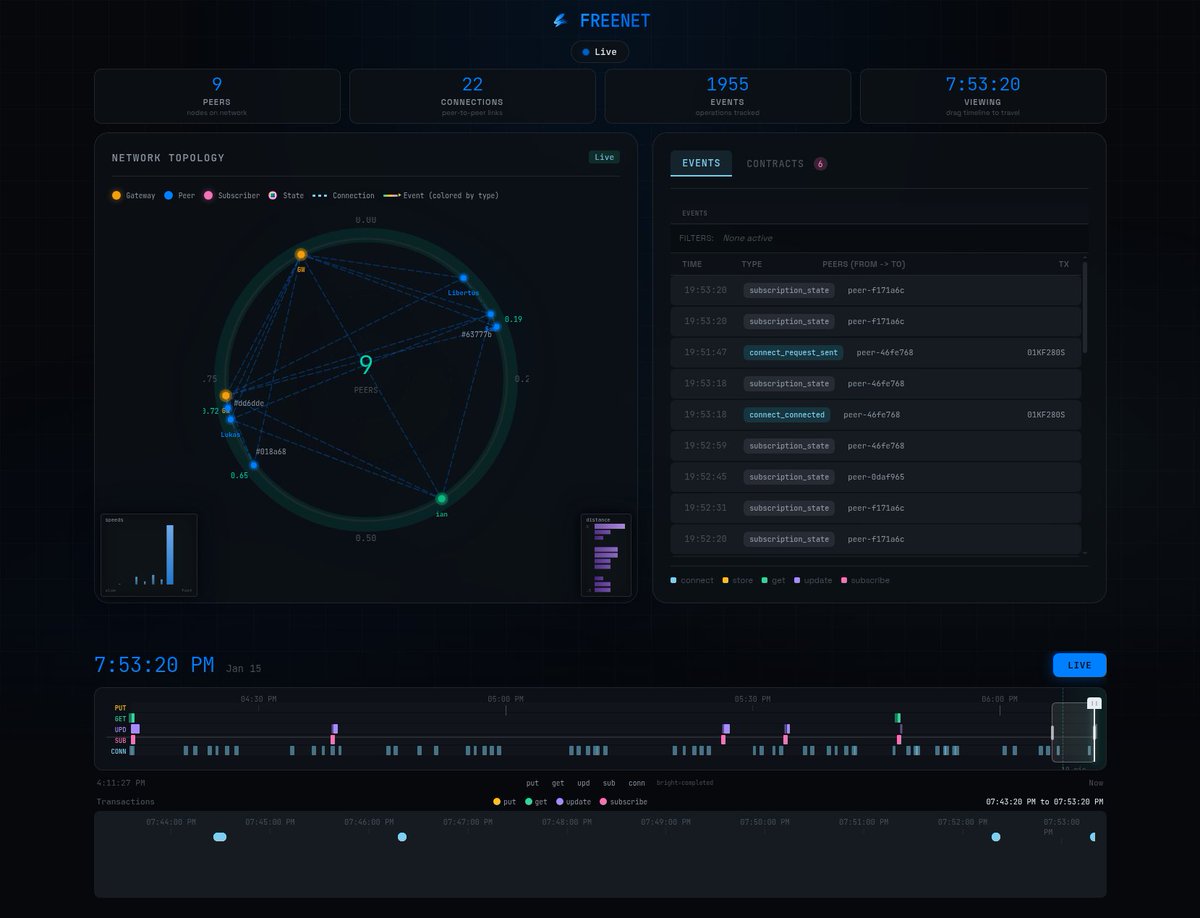Viewport: 1200px width, 918px height.
Task: Select the Peers stat card
Action: click(217, 96)
